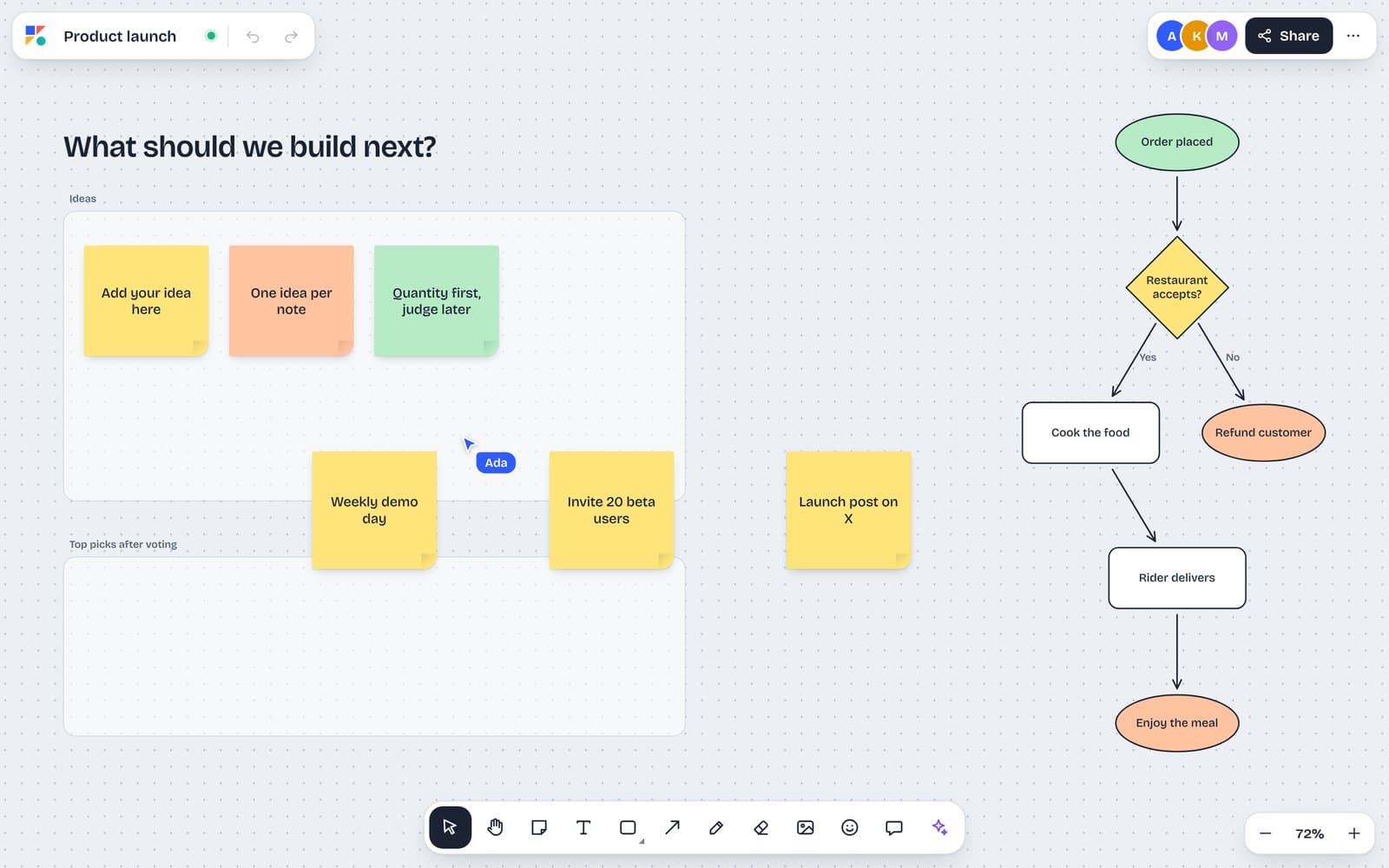The height and width of the screenshot is (868, 1389).
Task: Open collaborator A's avatar
Action: [1171, 36]
